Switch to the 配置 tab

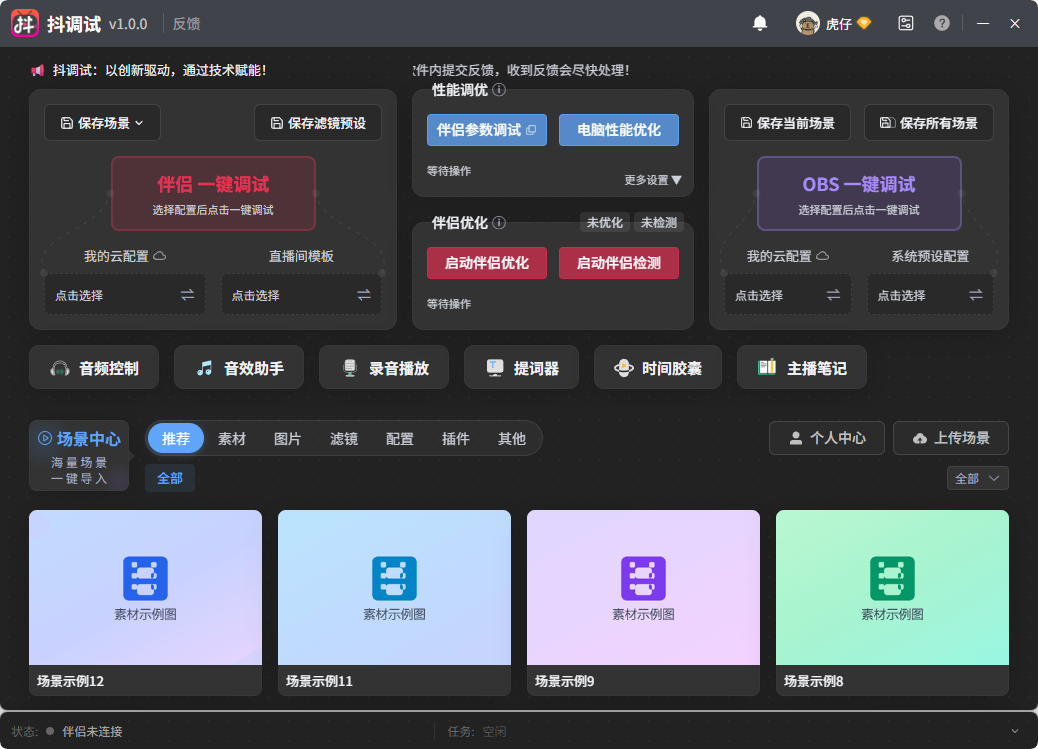[399, 438]
